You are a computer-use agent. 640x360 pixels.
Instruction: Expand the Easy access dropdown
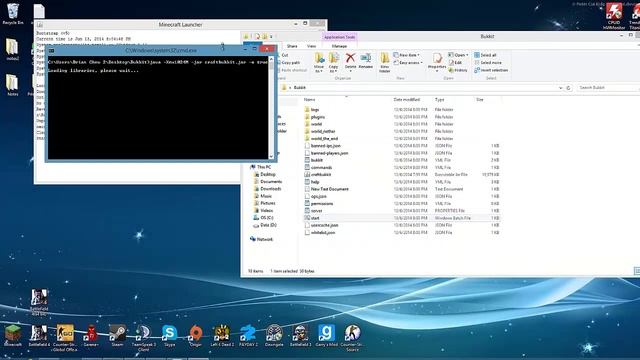[x=408, y=62]
